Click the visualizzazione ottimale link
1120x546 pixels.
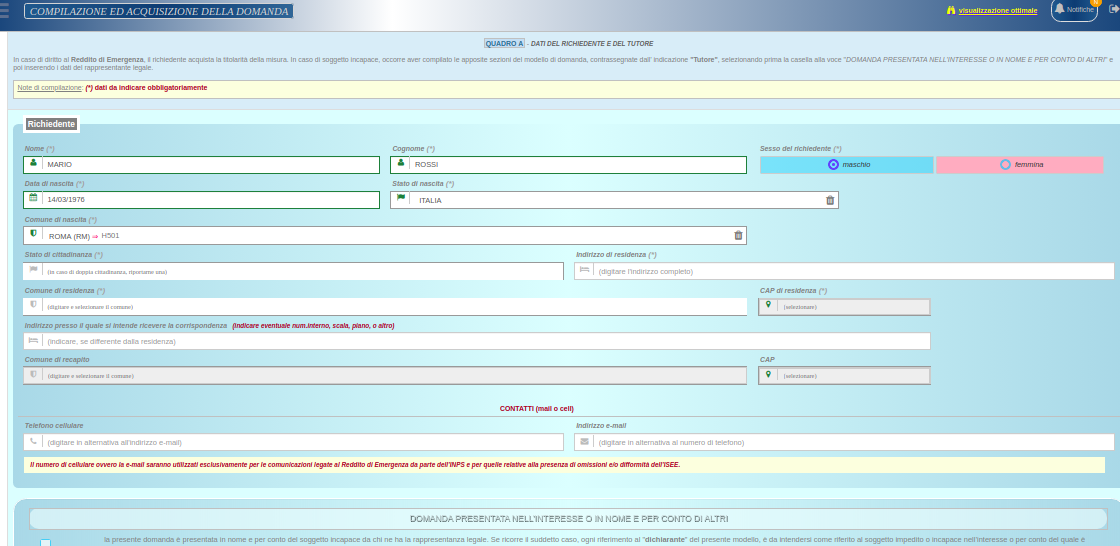point(997,10)
